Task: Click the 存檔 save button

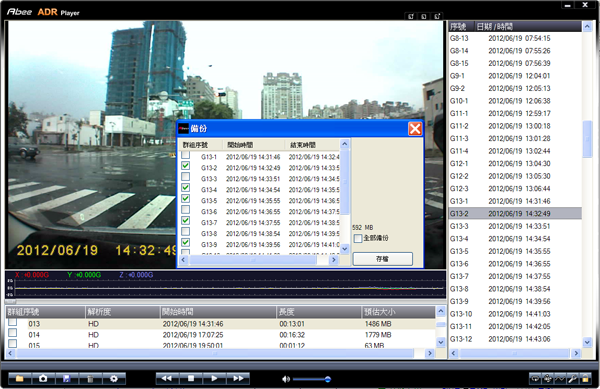Action: pyautogui.click(x=382, y=259)
